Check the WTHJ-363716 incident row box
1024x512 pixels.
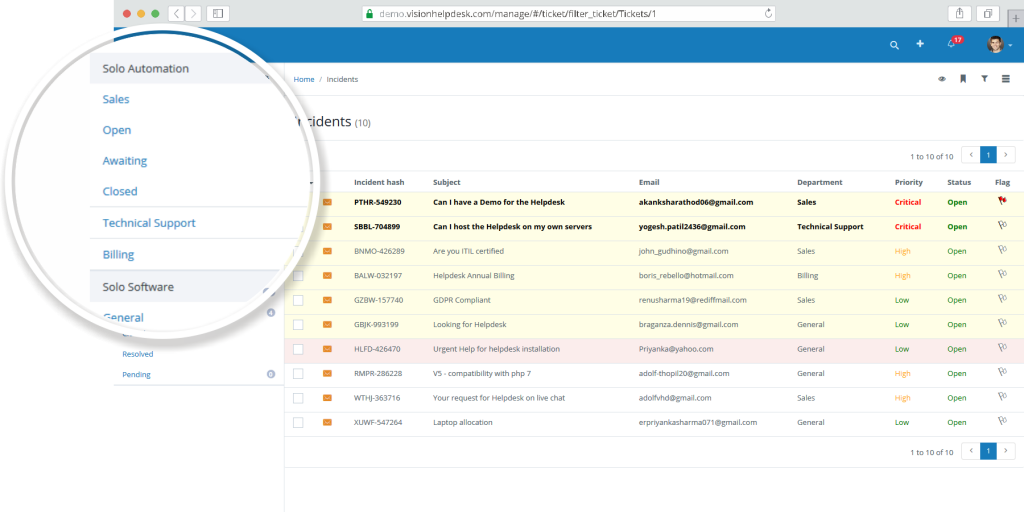[298, 398]
